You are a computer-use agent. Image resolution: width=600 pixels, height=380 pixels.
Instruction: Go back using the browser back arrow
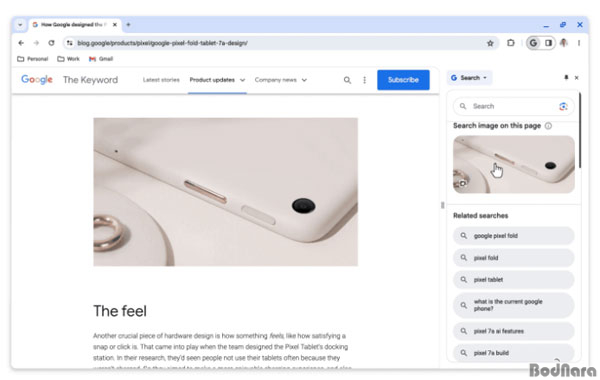point(21,43)
